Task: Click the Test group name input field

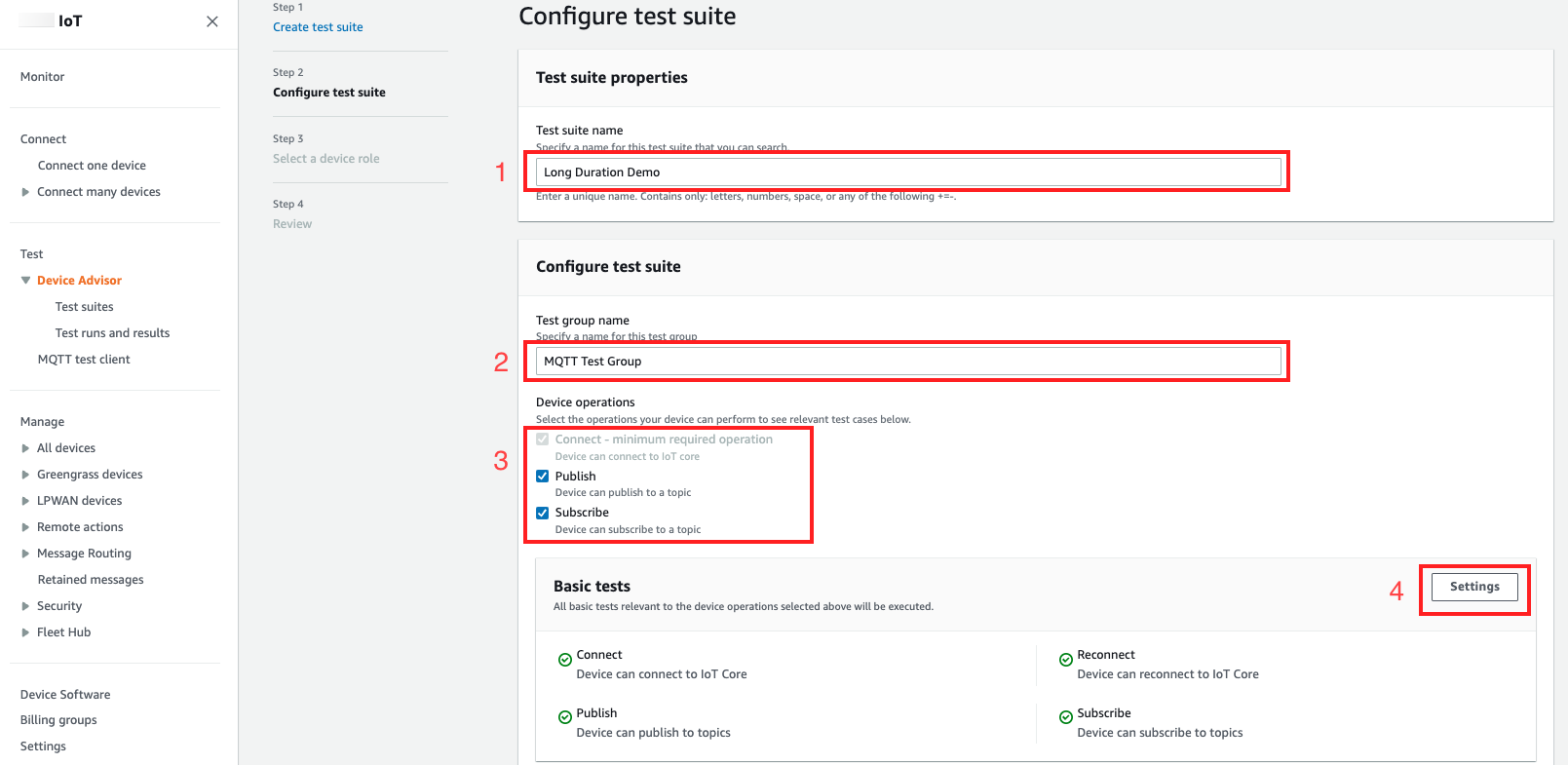Action: point(907,362)
